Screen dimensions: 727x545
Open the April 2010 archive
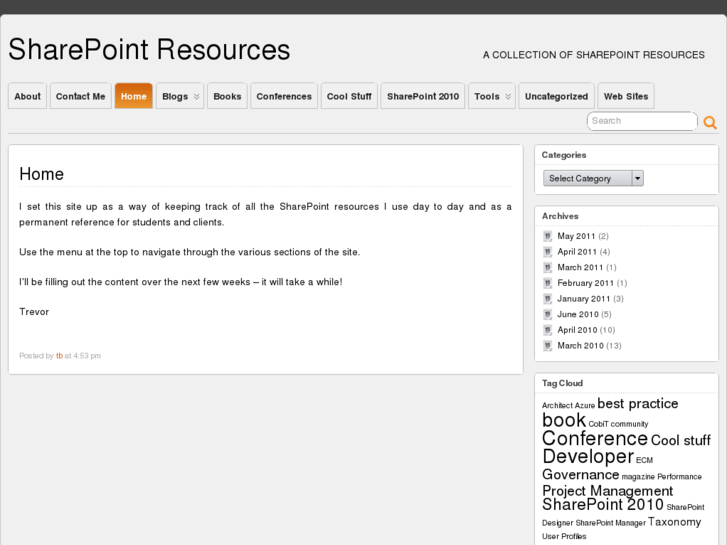(x=577, y=330)
